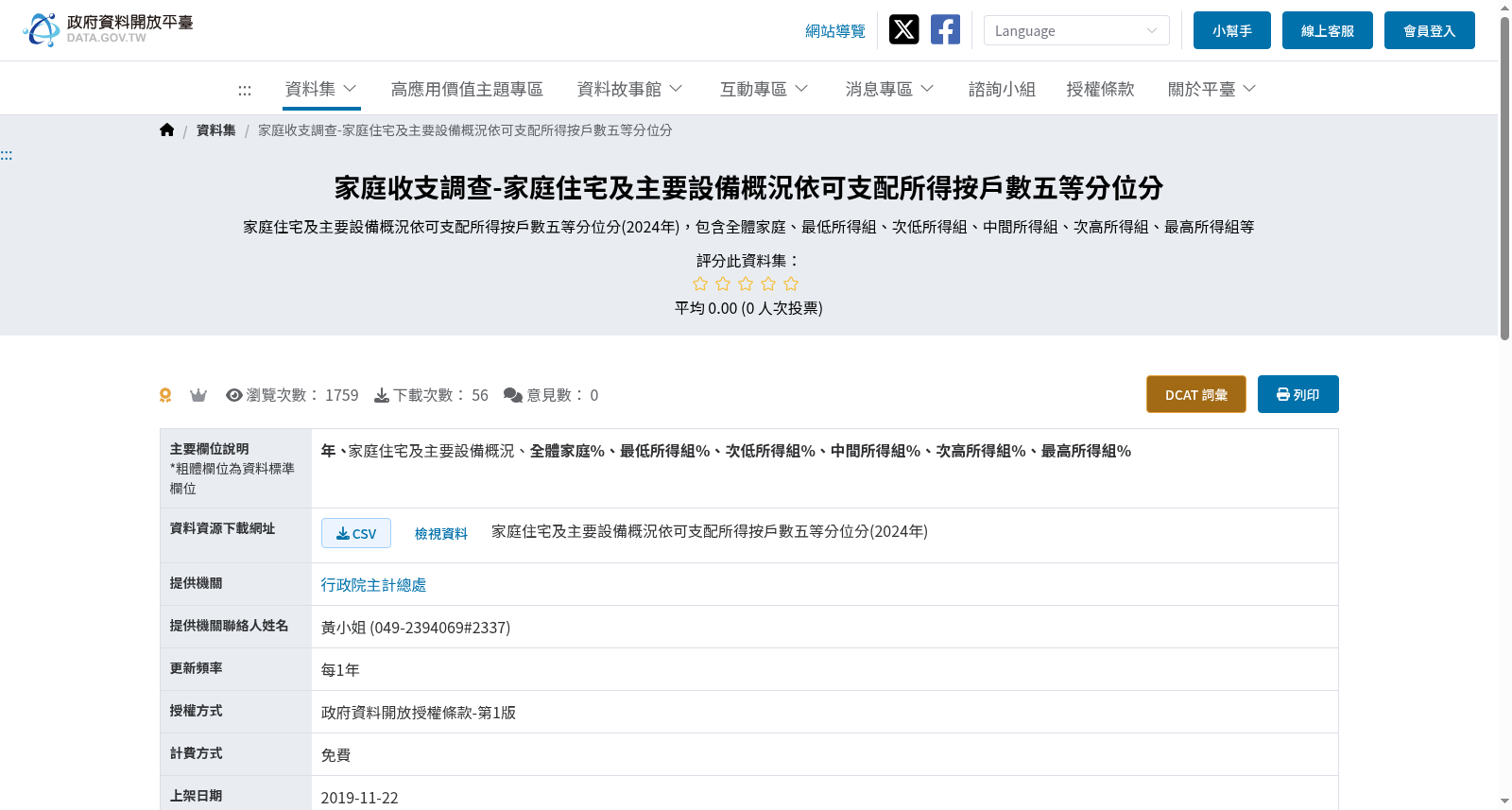Download the CSV resource file

(356, 533)
